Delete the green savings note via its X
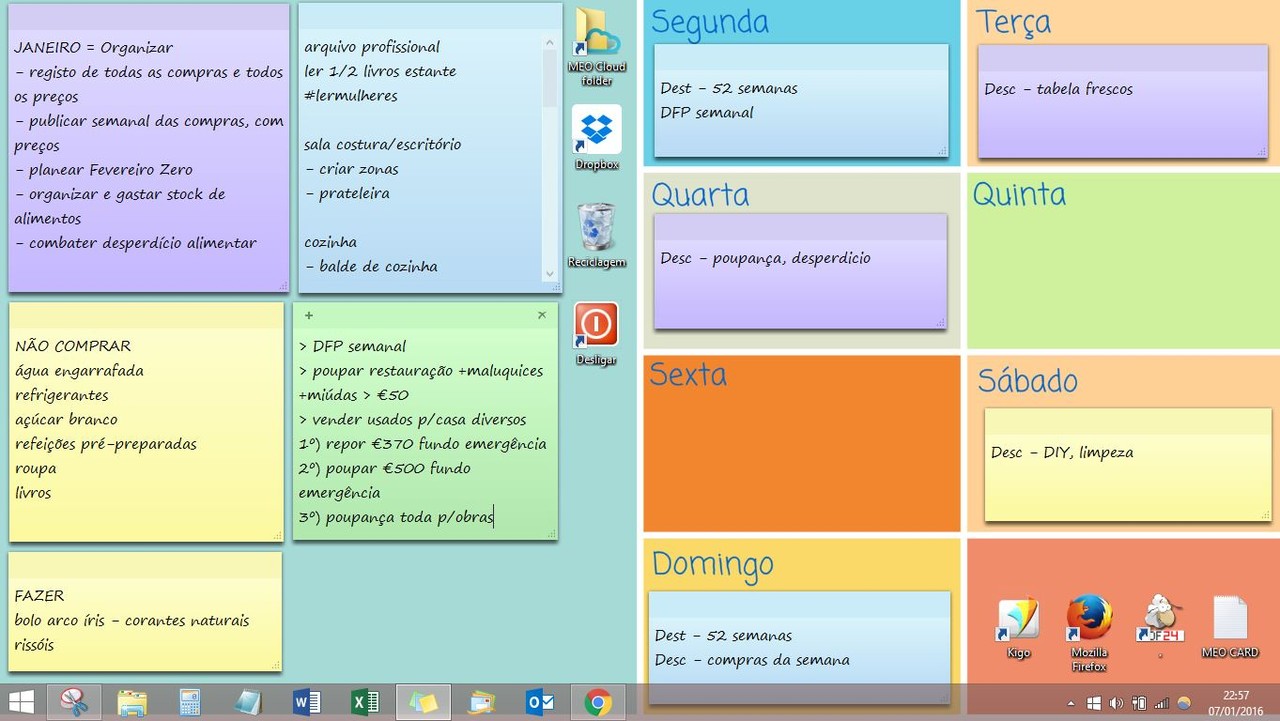Viewport: 1280px width, 721px height. (541, 313)
